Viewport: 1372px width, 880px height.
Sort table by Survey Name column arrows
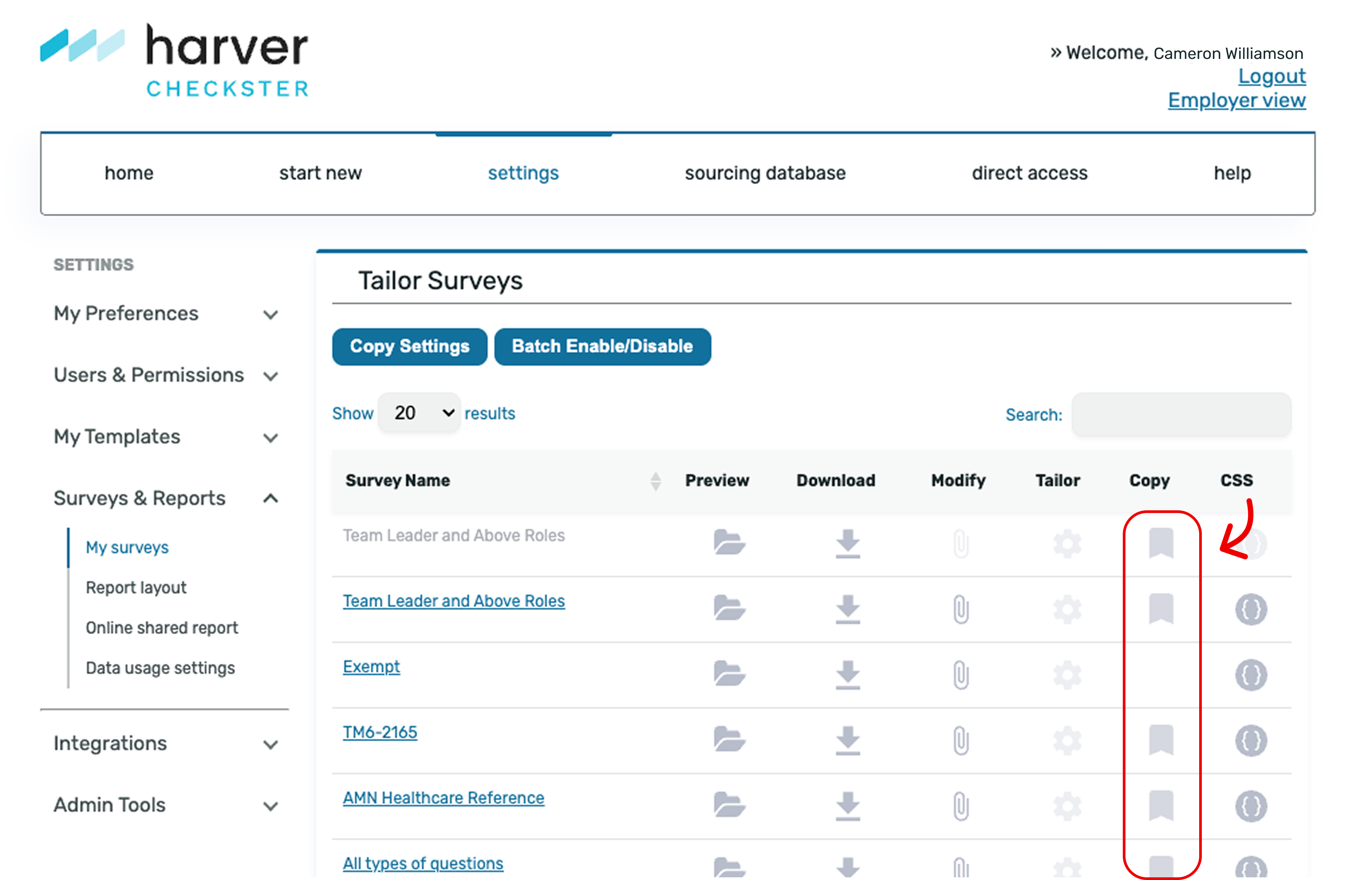[x=656, y=481]
